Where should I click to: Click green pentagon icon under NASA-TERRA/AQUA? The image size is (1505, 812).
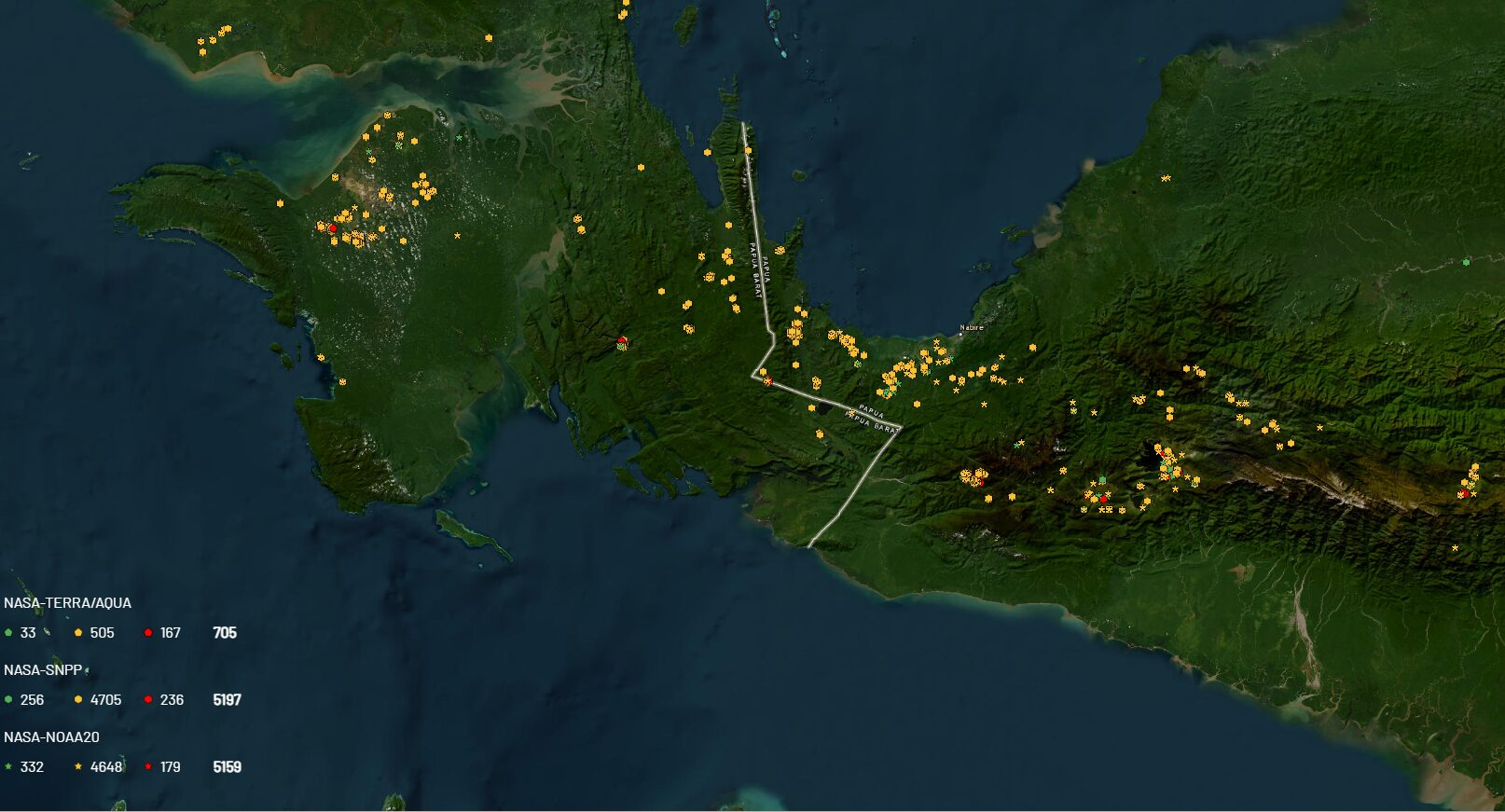[8, 633]
